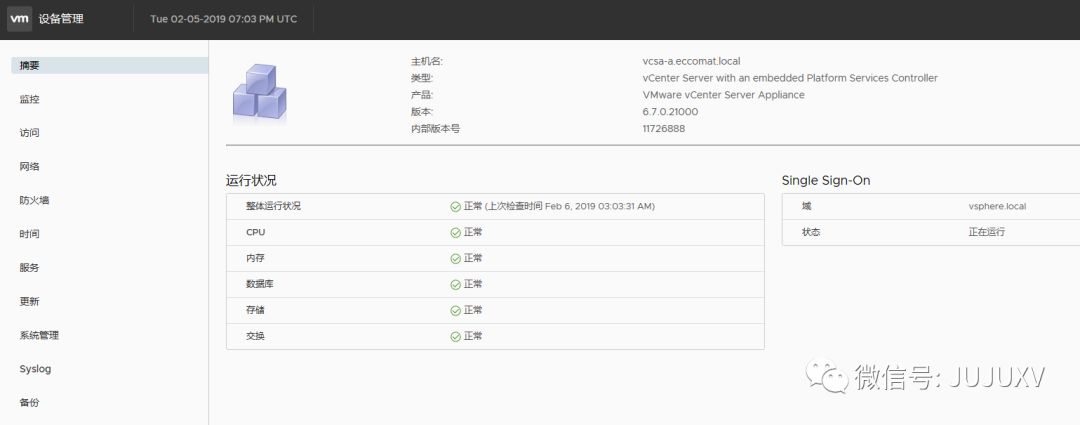The image size is (1080, 425).
Task: Click the 交换 row label
Action: point(256,336)
